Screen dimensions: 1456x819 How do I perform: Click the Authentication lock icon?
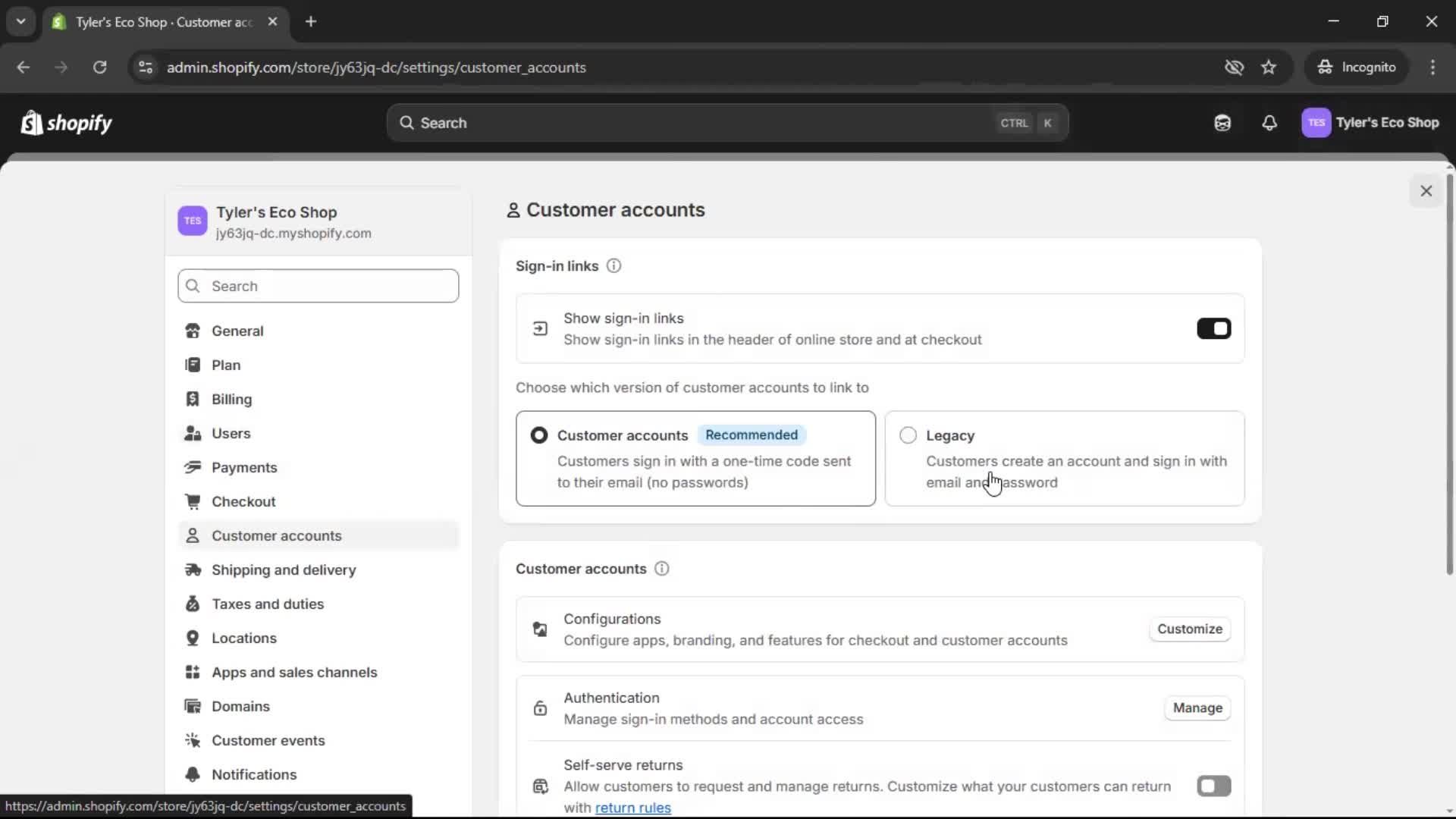(x=540, y=708)
